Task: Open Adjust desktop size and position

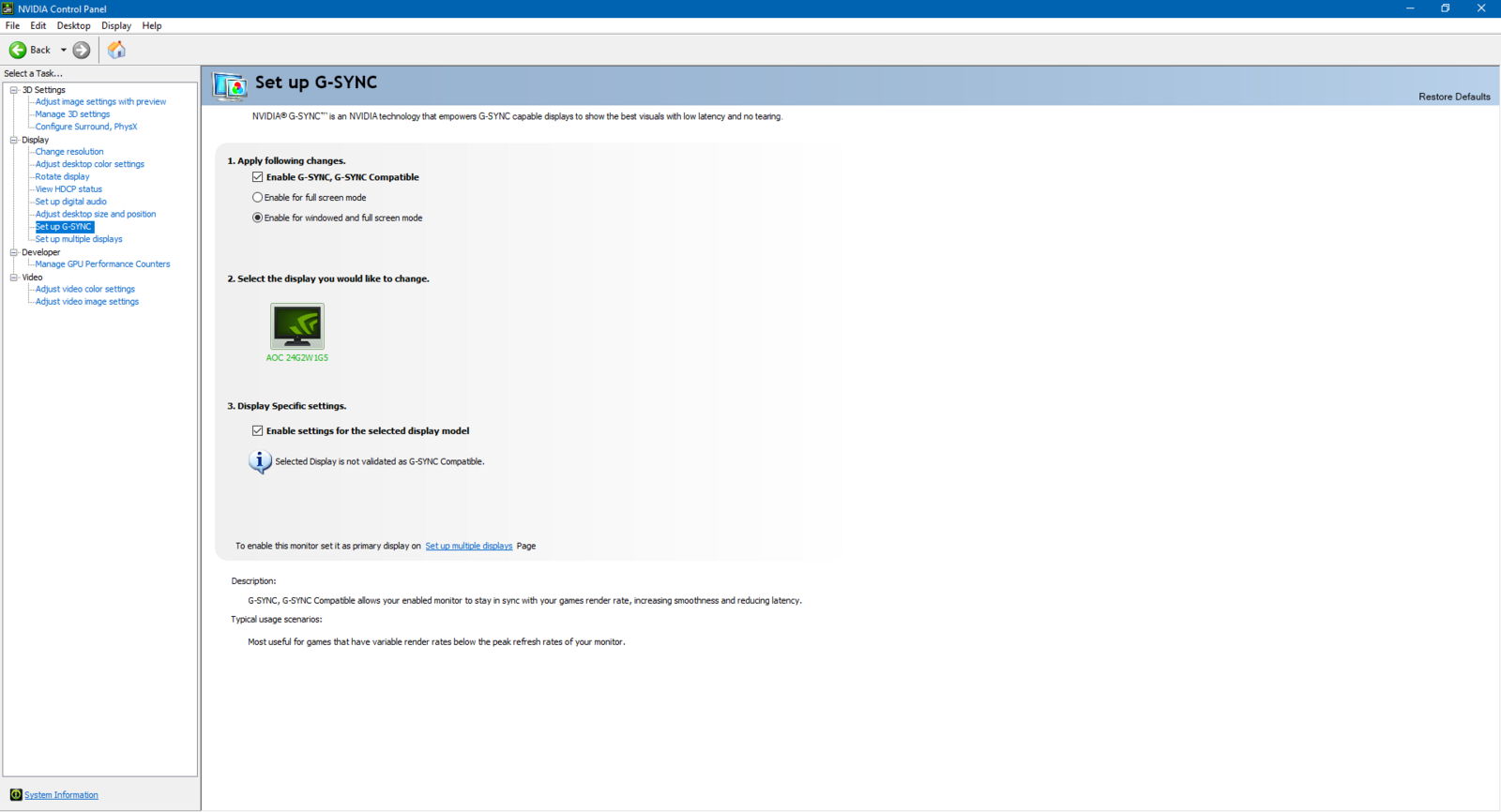Action: [96, 214]
